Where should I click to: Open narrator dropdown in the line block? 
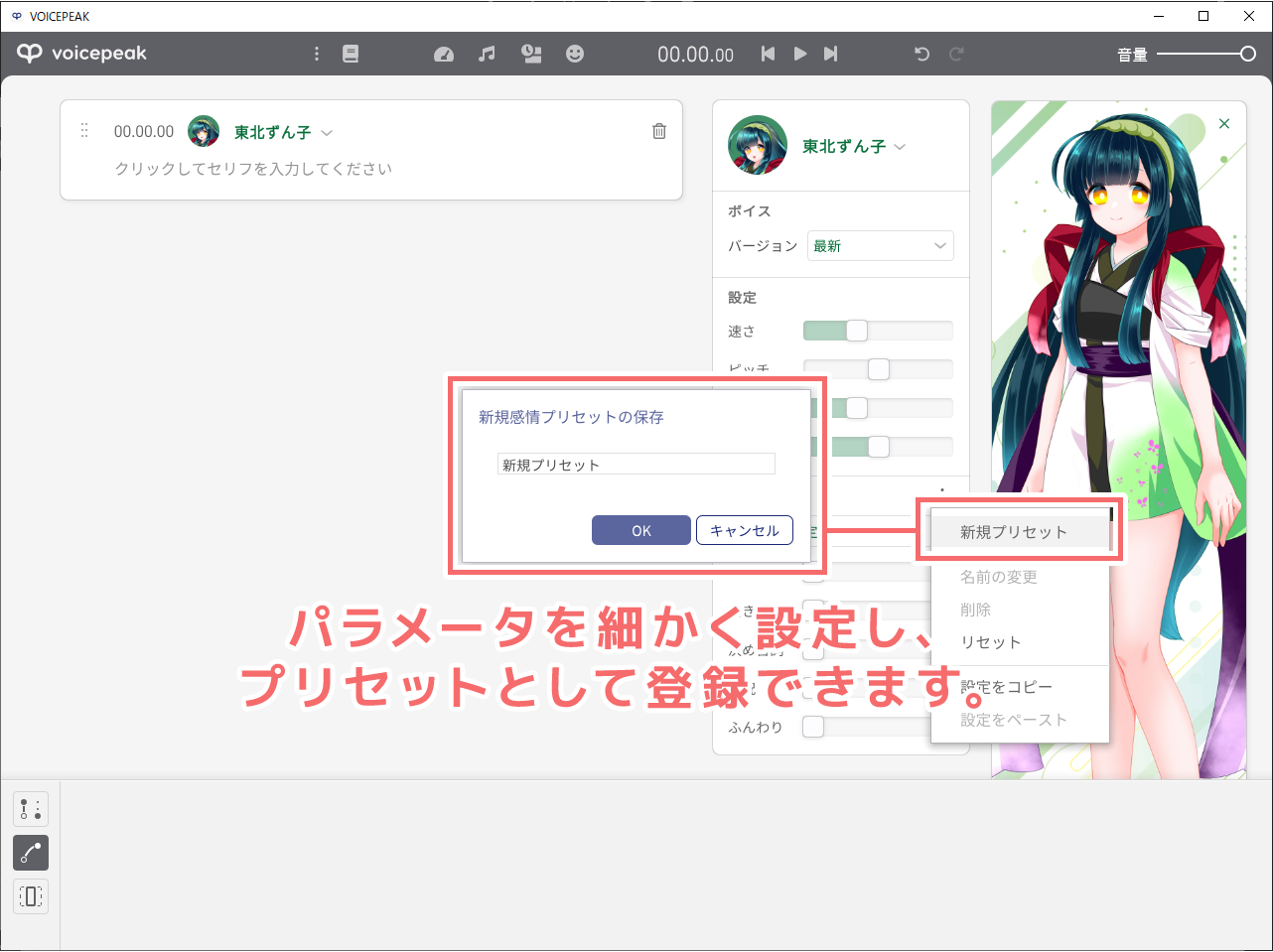(x=283, y=132)
